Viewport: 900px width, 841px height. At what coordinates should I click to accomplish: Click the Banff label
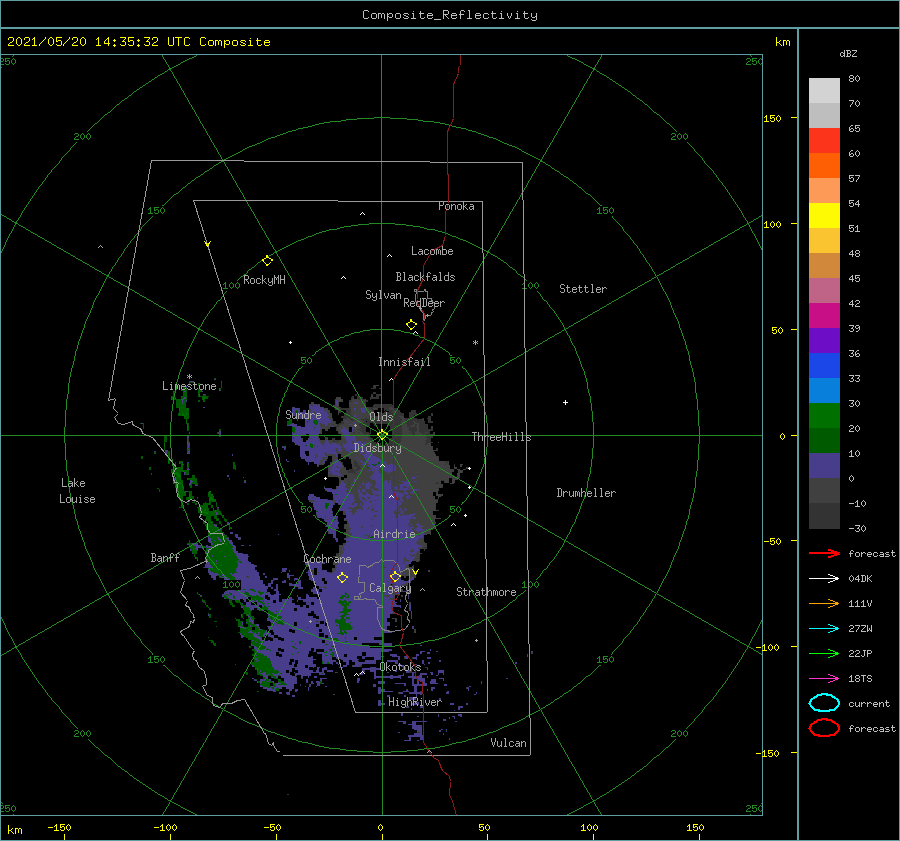pos(165,557)
